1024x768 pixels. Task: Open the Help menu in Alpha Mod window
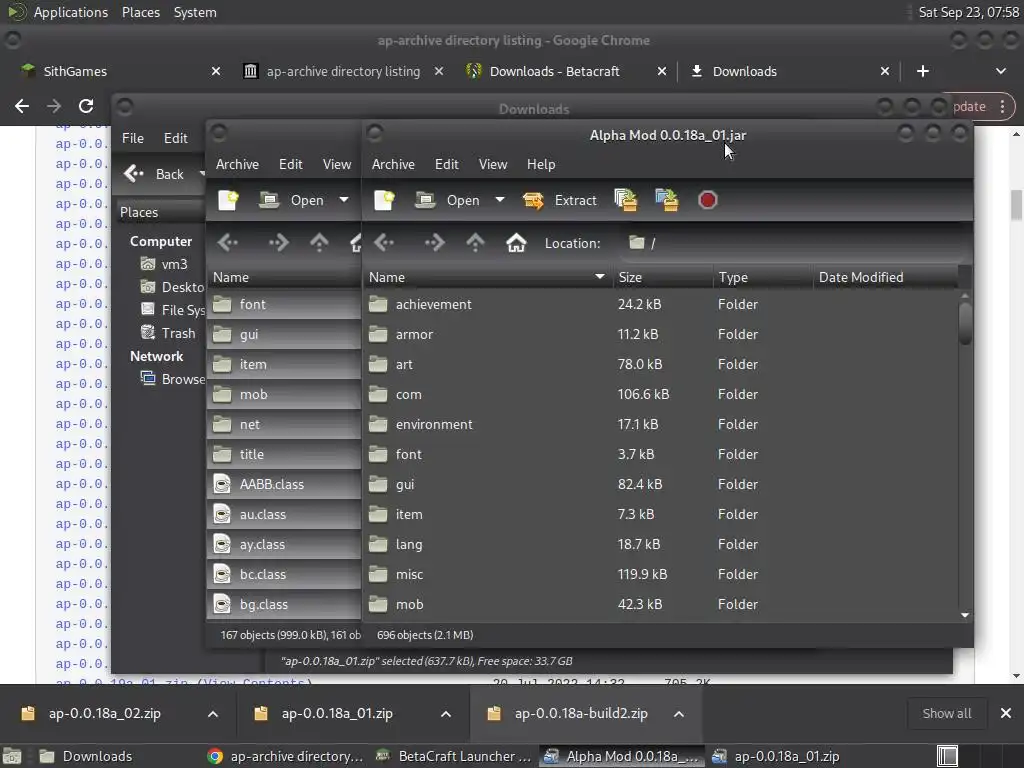pos(541,165)
